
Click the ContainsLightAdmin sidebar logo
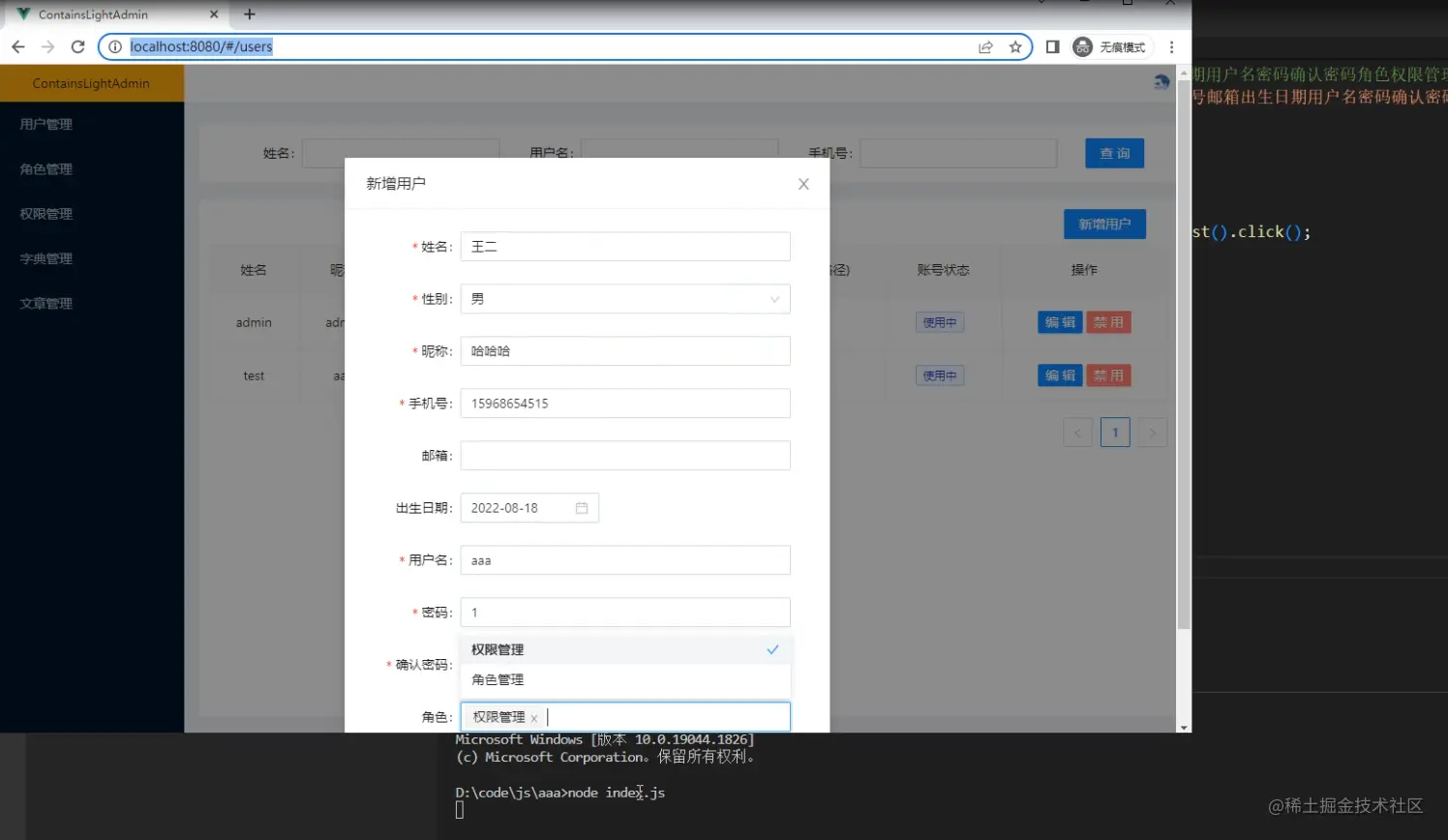91,83
